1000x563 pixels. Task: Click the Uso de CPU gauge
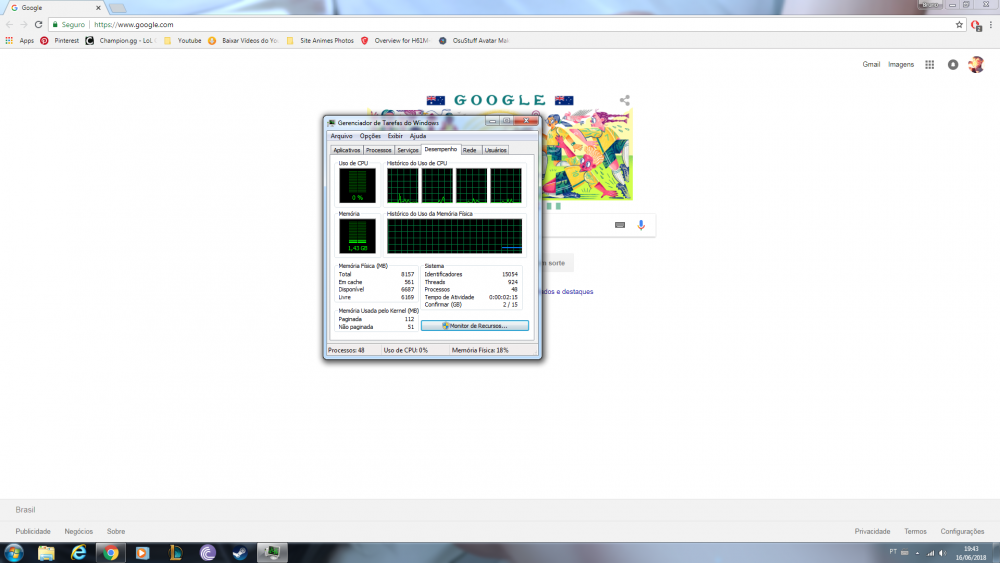(x=357, y=186)
